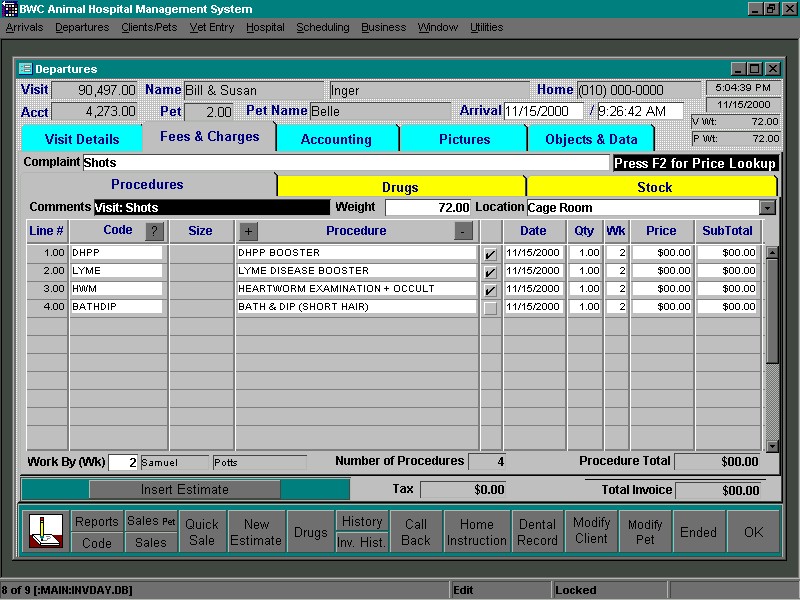Screen dimensions: 800x600
Task: Click the Arrival time field 9:26:42 AM
Action: point(640,111)
